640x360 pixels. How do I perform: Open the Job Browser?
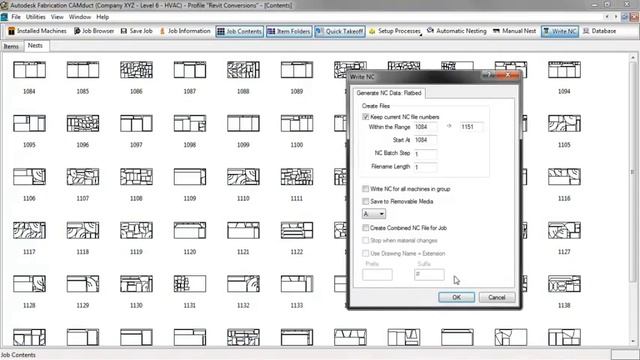pos(94,31)
